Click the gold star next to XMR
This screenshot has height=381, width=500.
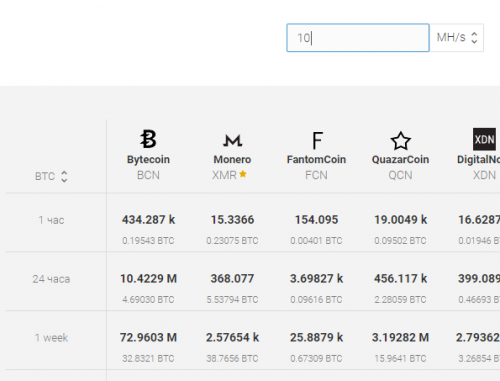pos(243,174)
